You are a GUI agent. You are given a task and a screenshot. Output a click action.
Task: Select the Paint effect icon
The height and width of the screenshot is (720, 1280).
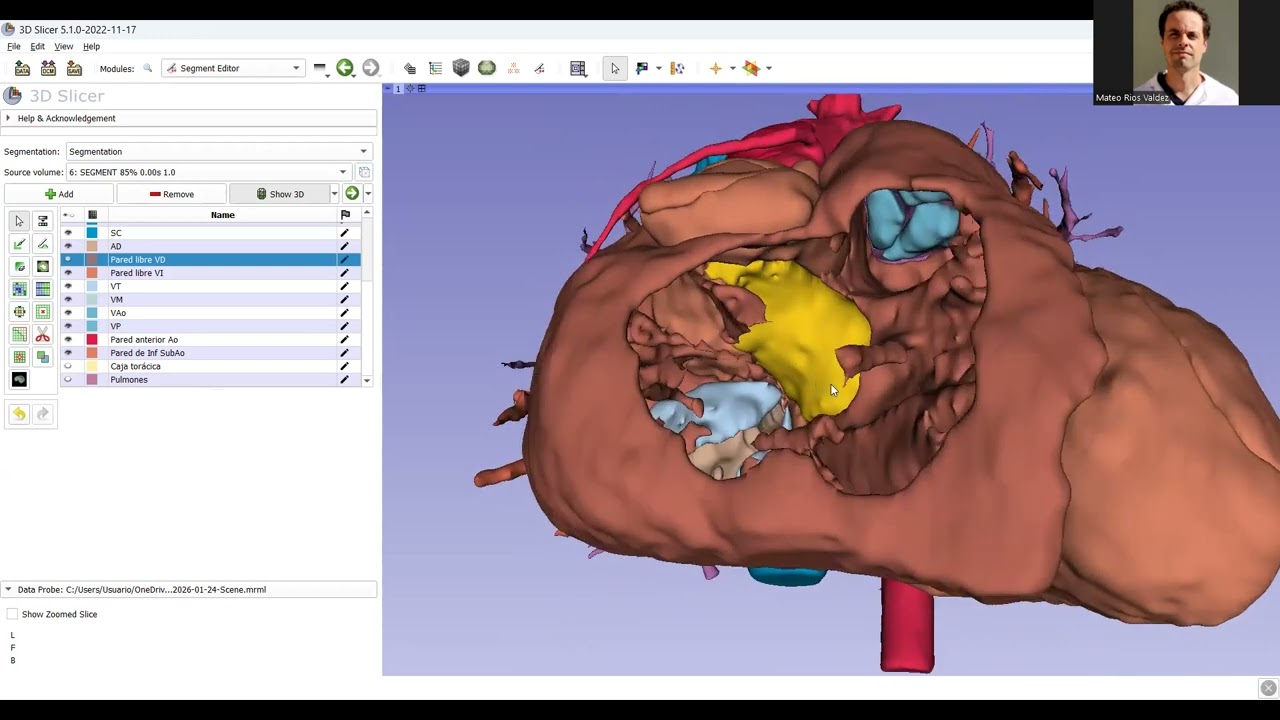(19, 243)
